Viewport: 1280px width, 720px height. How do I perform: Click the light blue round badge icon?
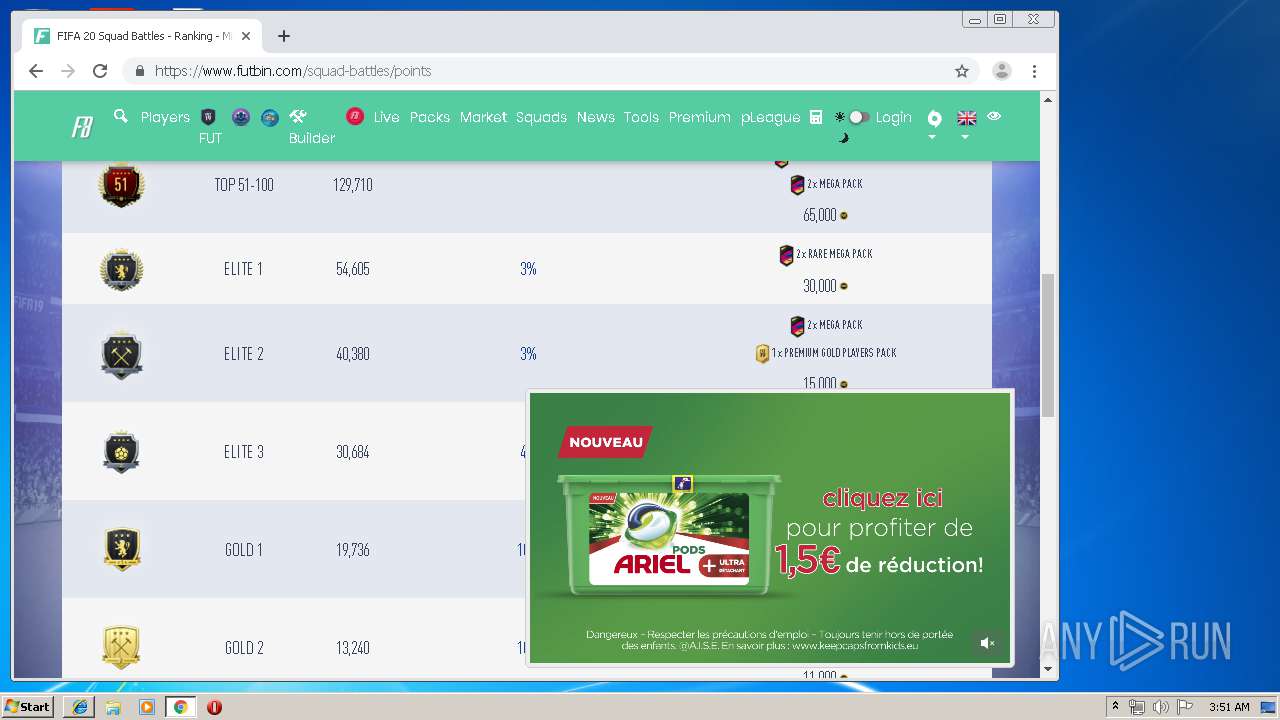[x=270, y=117]
